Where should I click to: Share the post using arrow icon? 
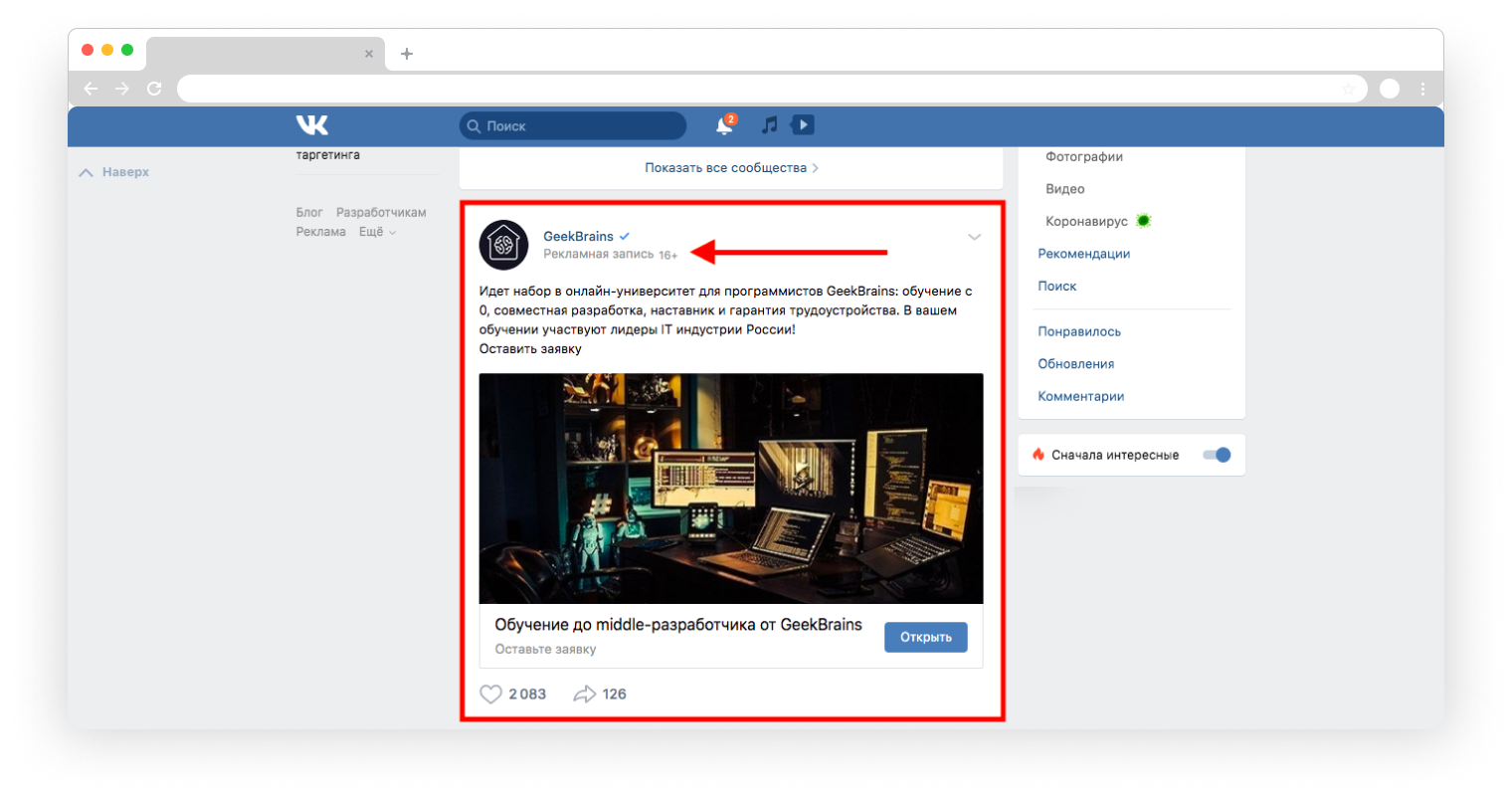coord(584,694)
